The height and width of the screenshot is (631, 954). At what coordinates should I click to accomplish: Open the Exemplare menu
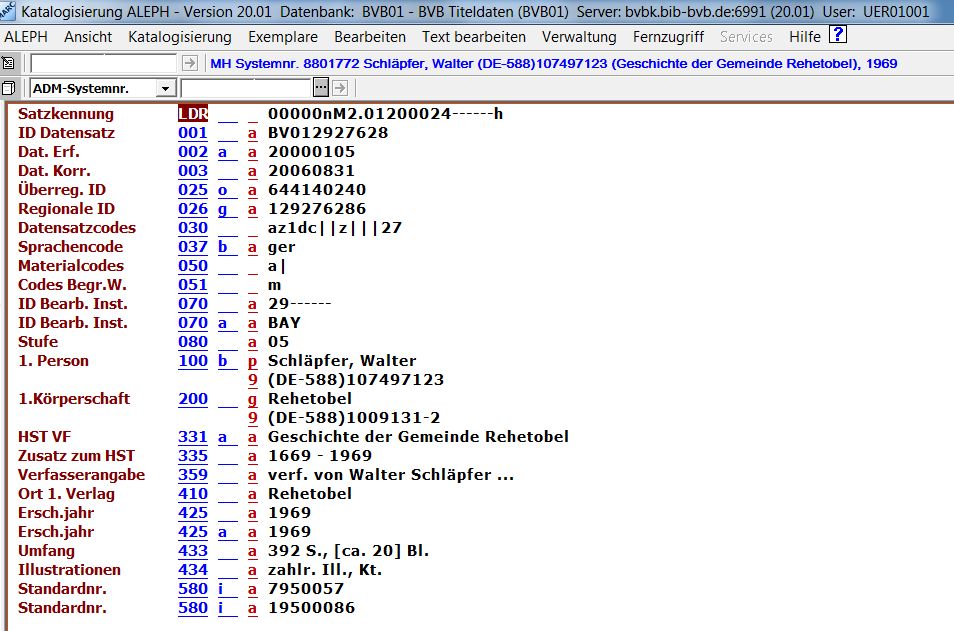tap(283, 37)
